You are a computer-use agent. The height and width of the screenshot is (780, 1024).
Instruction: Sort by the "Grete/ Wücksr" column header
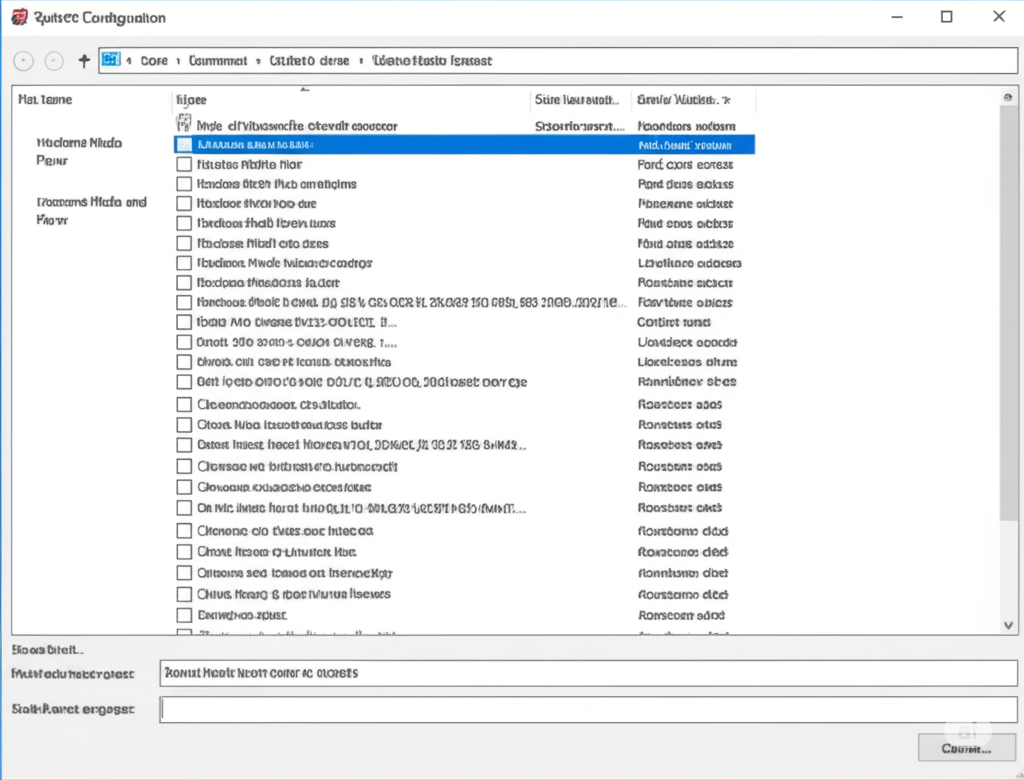pos(694,100)
